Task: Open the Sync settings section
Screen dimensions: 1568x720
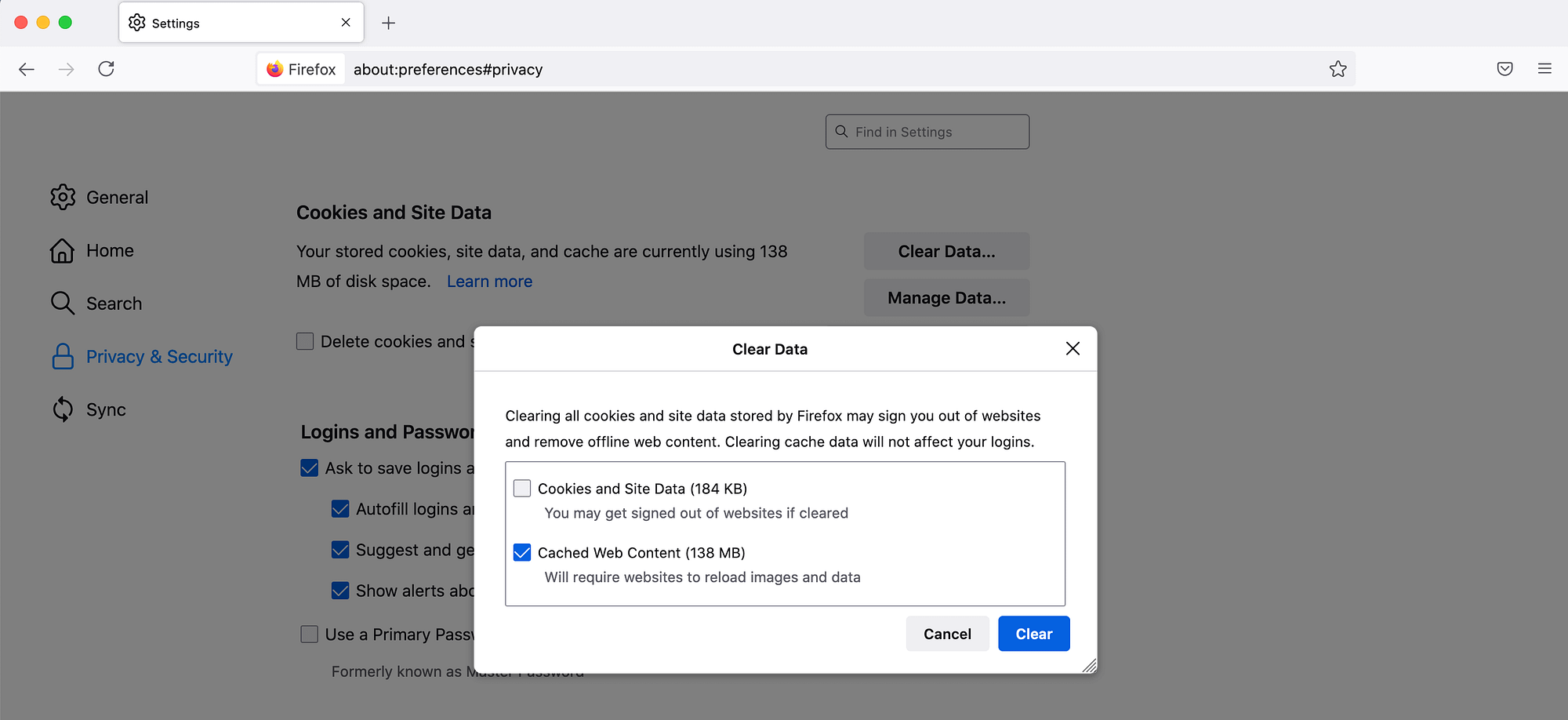Action: [106, 409]
